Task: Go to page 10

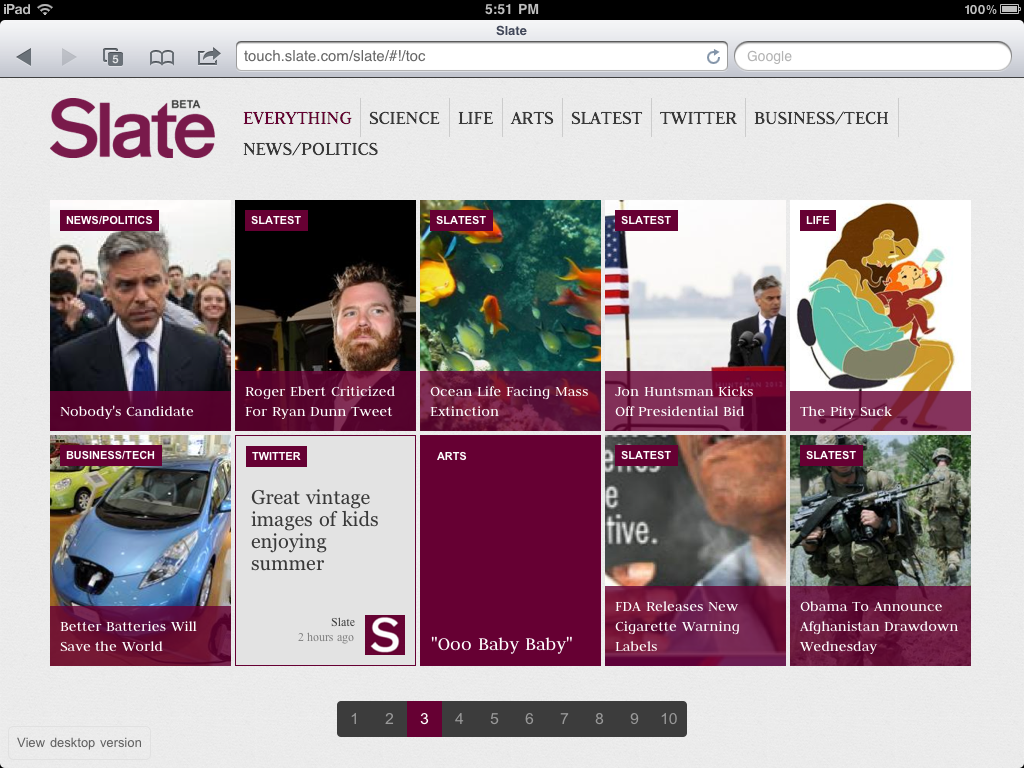Action: coord(669,719)
